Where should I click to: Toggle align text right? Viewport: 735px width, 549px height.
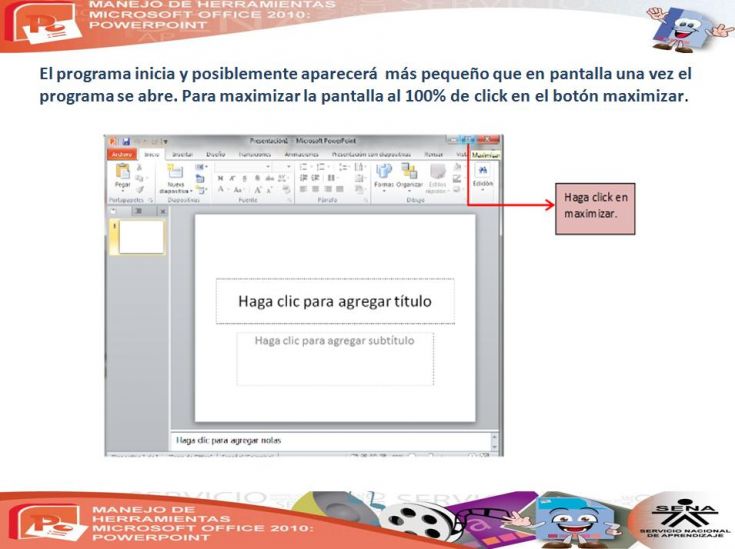coord(328,189)
